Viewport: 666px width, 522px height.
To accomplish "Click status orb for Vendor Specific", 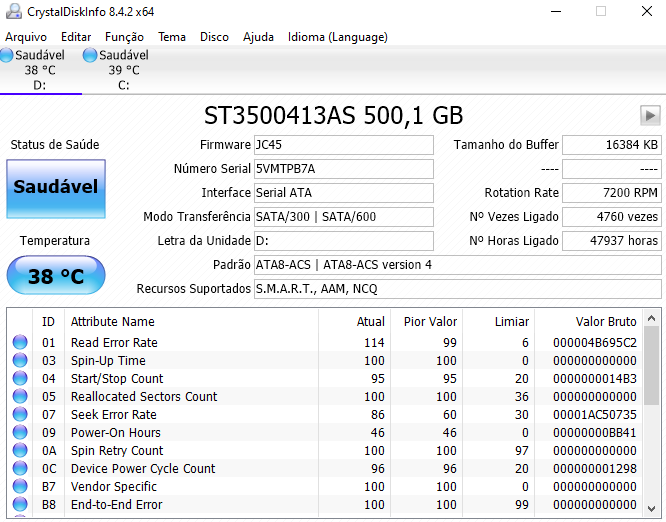I will (x=20, y=486).
